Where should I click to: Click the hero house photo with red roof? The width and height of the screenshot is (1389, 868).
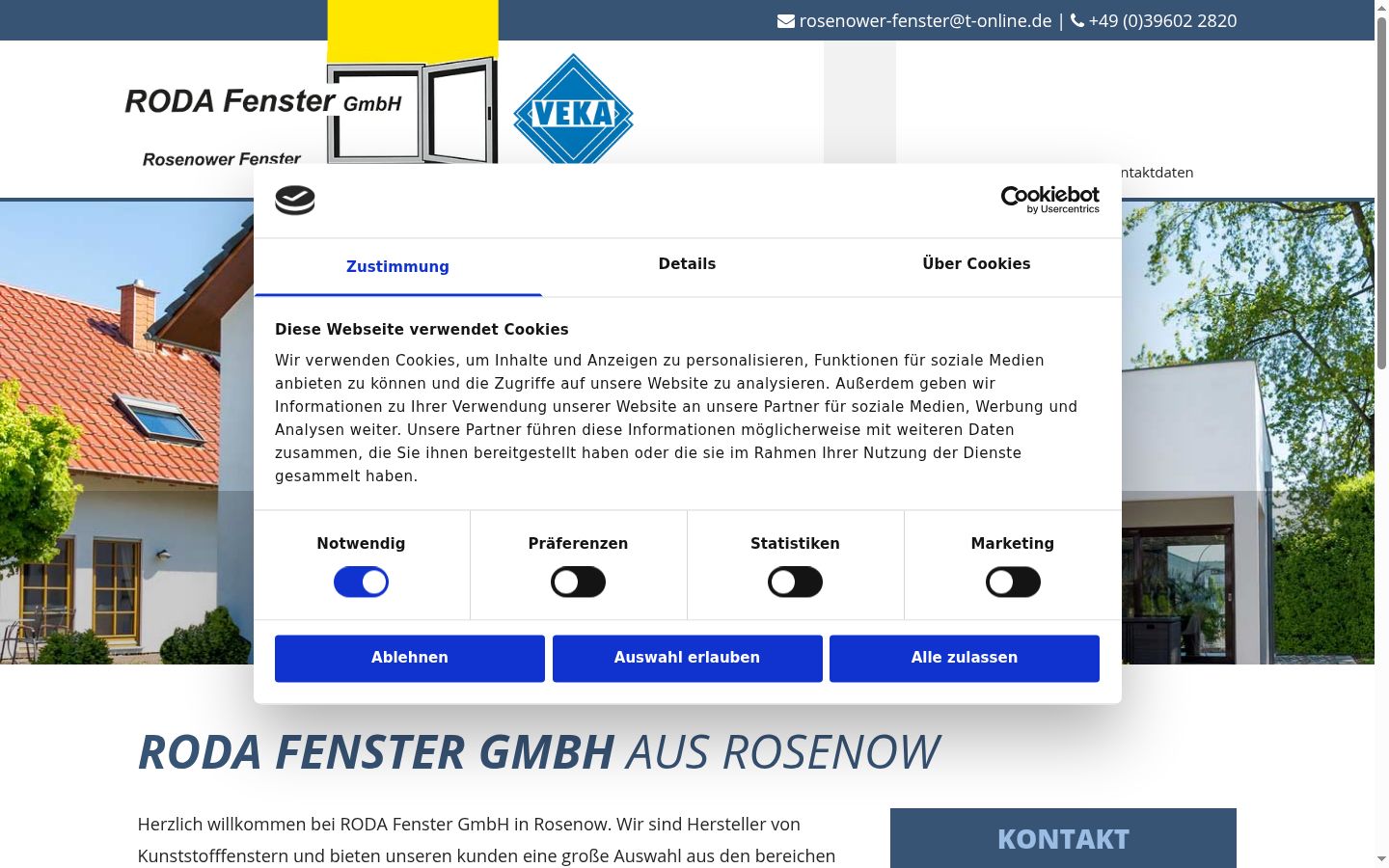(x=126, y=432)
